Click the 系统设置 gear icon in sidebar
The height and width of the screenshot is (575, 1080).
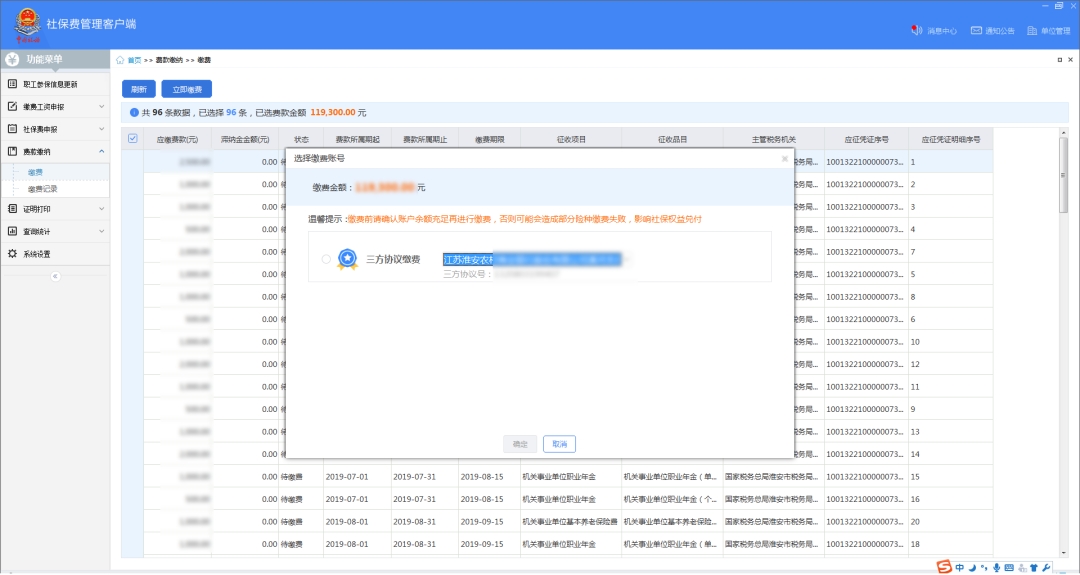[x=12, y=254]
